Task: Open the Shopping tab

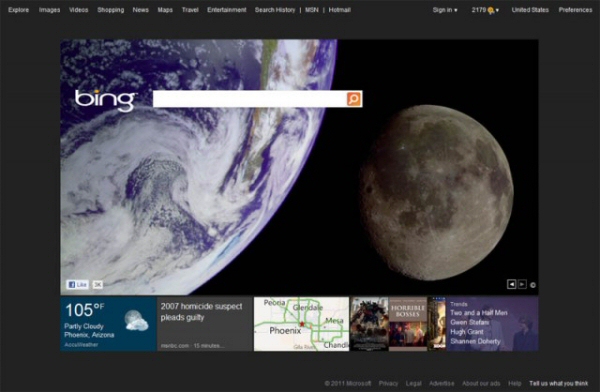Action: click(111, 10)
